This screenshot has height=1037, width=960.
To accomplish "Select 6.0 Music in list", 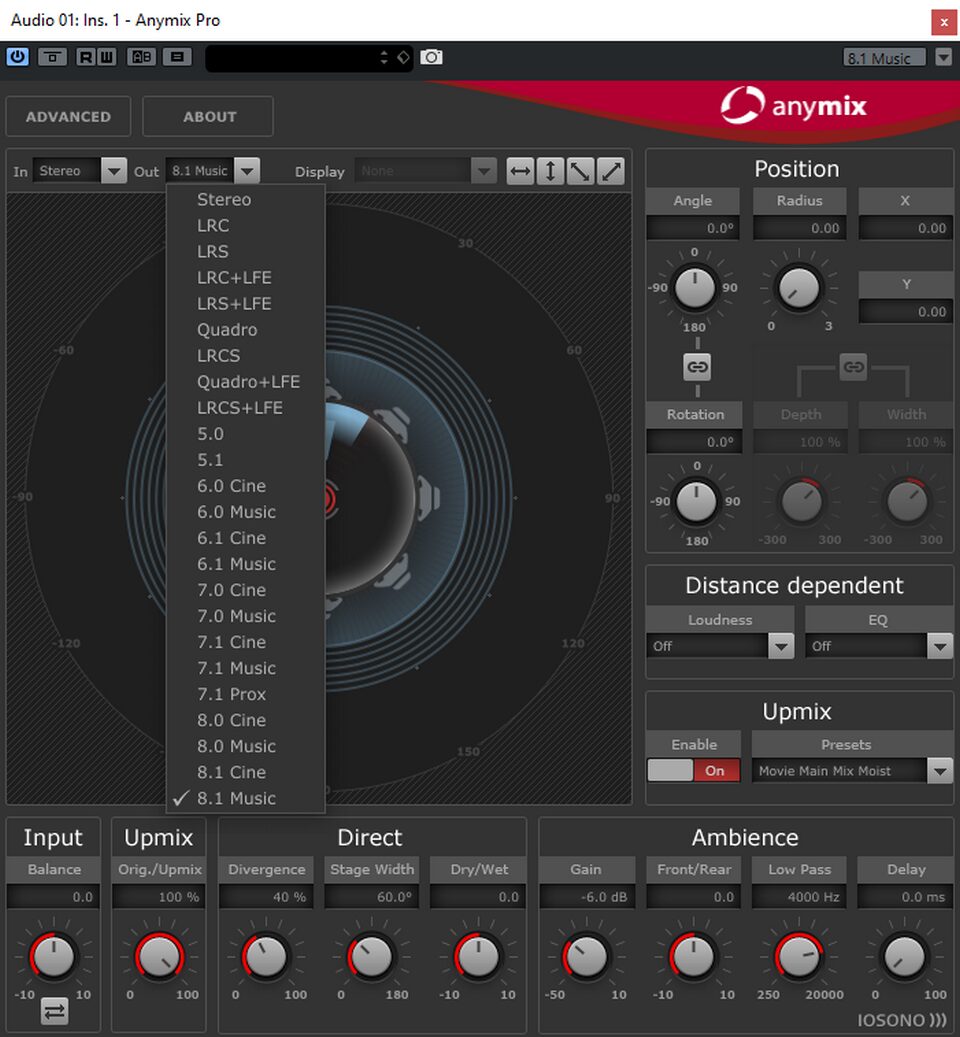I will pos(246,512).
